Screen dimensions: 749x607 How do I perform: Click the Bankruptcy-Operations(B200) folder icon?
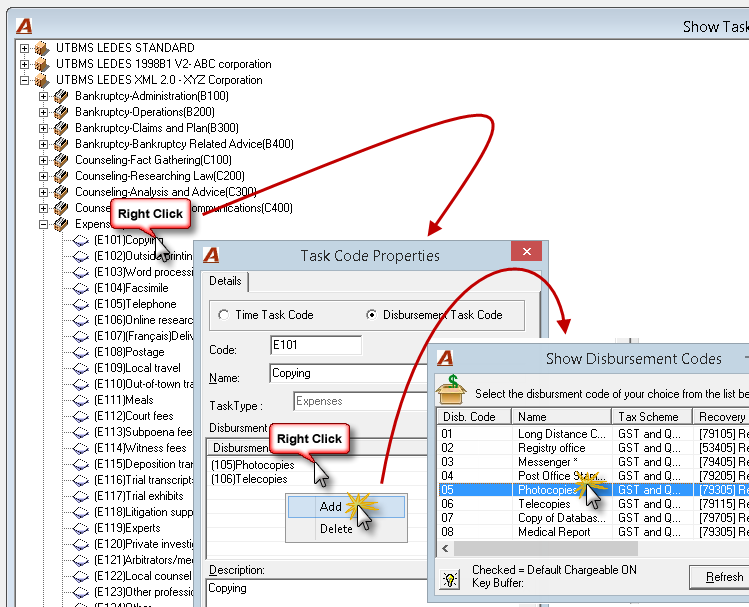click(61, 112)
